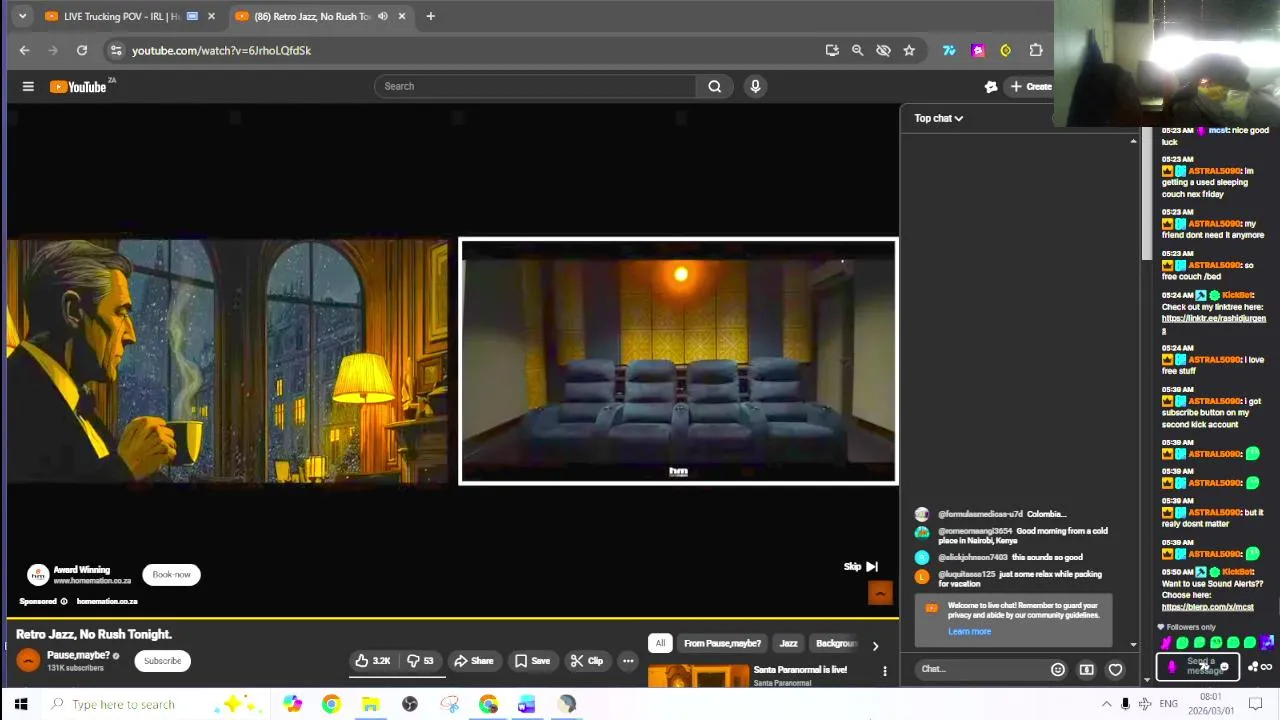Select the Jazz chip
1280x720 pixels.
click(788, 644)
